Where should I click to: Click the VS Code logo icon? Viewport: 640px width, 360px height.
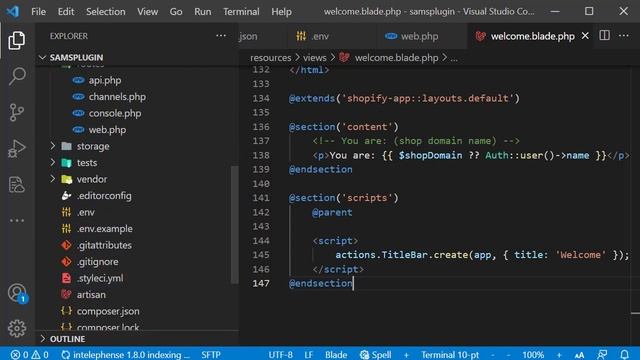click(13, 11)
